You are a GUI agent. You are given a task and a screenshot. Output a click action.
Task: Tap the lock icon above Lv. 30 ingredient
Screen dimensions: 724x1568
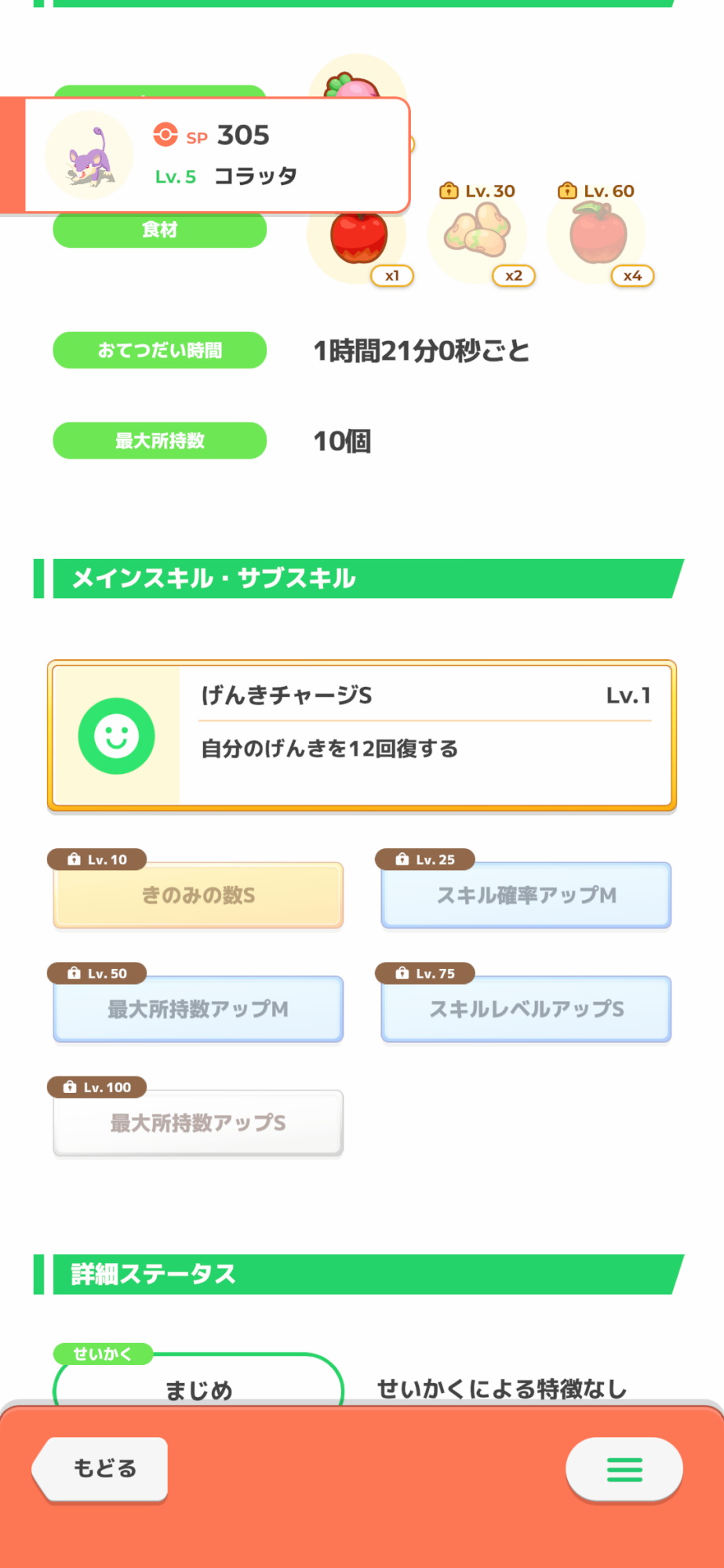coord(449,191)
